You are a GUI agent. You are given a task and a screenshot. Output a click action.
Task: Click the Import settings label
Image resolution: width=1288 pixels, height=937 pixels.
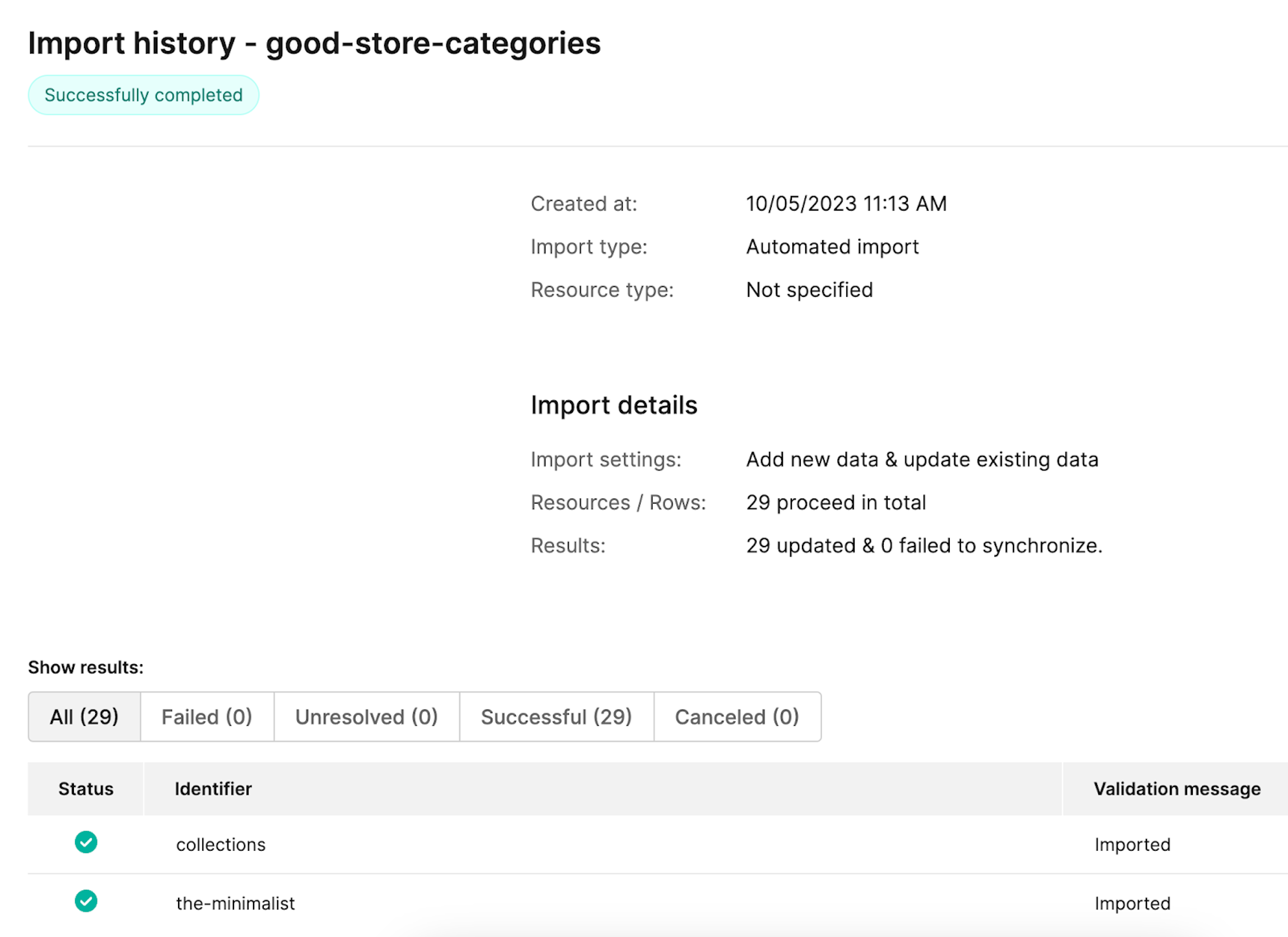(x=606, y=459)
